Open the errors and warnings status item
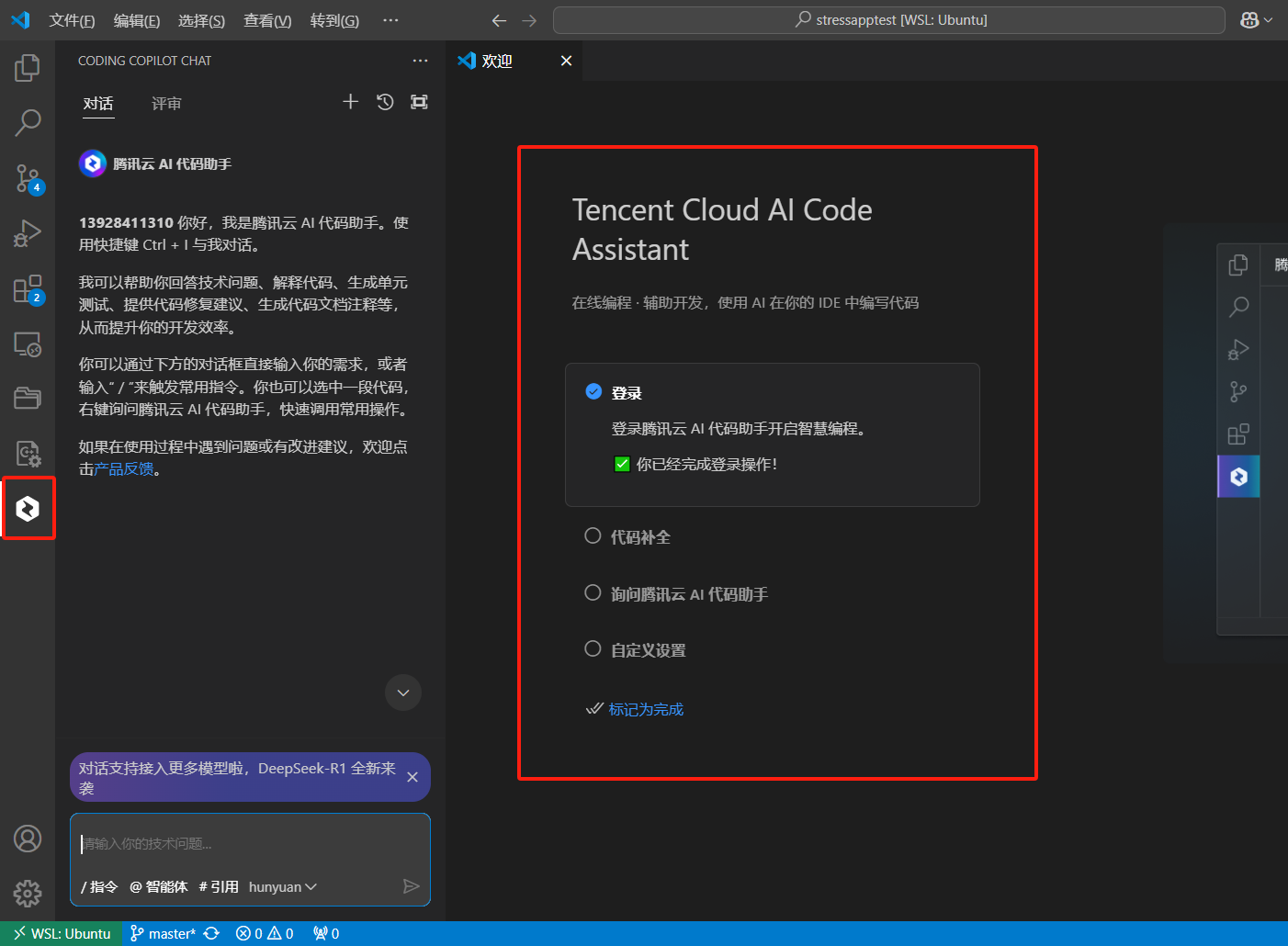Viewport: 1288px width, 946px height. [x=265, y=933]
